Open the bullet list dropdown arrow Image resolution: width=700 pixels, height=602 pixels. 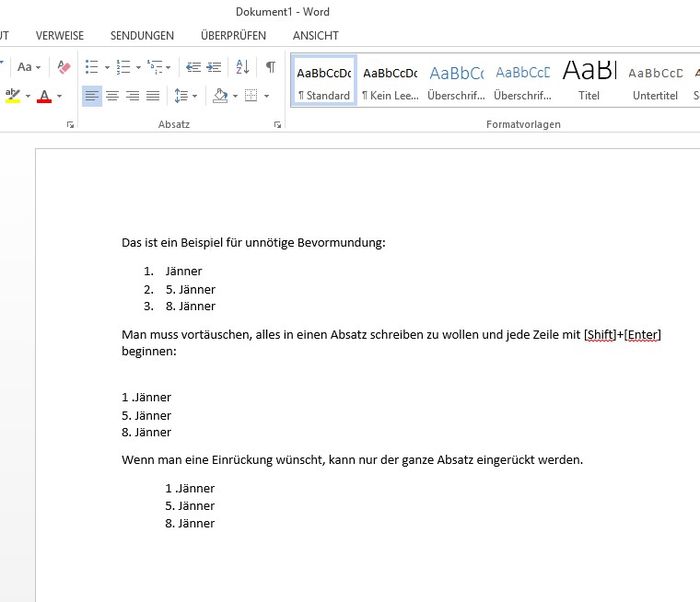click(107, 67)
